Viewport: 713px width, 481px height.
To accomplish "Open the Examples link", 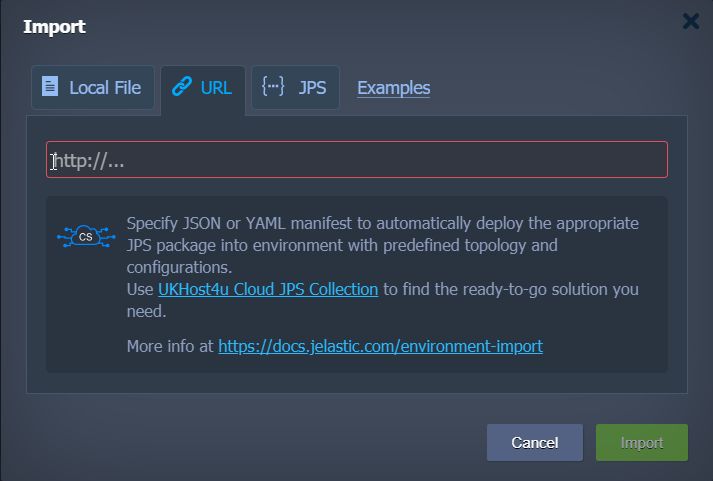I will click(x=393, y=88).
